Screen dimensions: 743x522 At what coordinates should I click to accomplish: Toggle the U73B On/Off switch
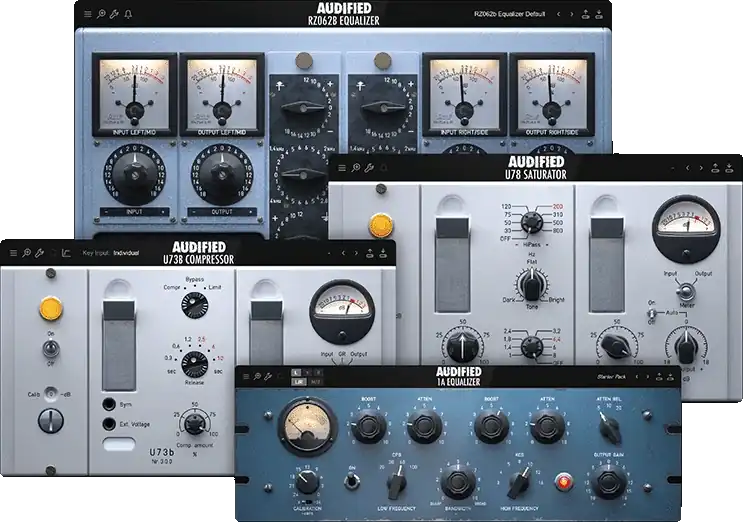[x=50, y=349]
